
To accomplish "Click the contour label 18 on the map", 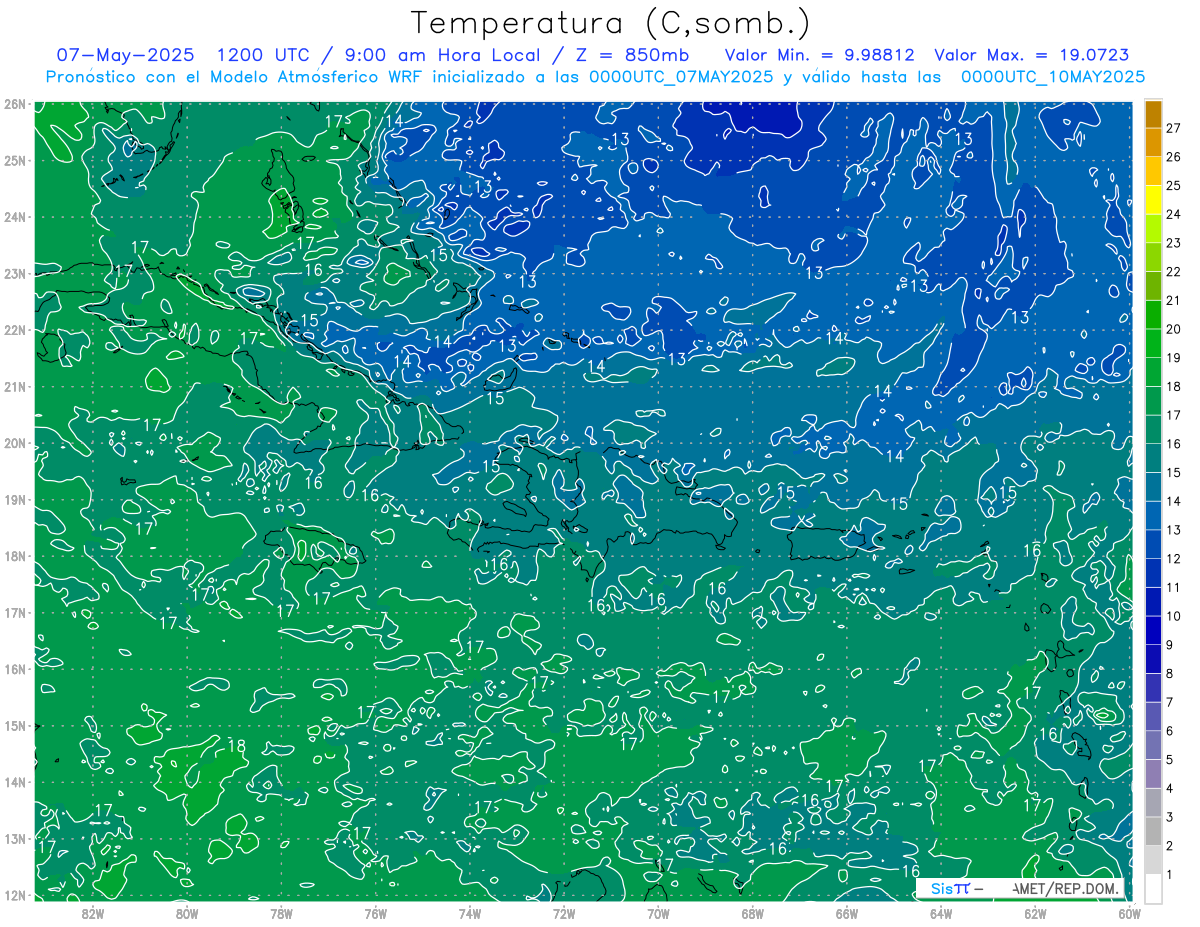I will point(237,745).
